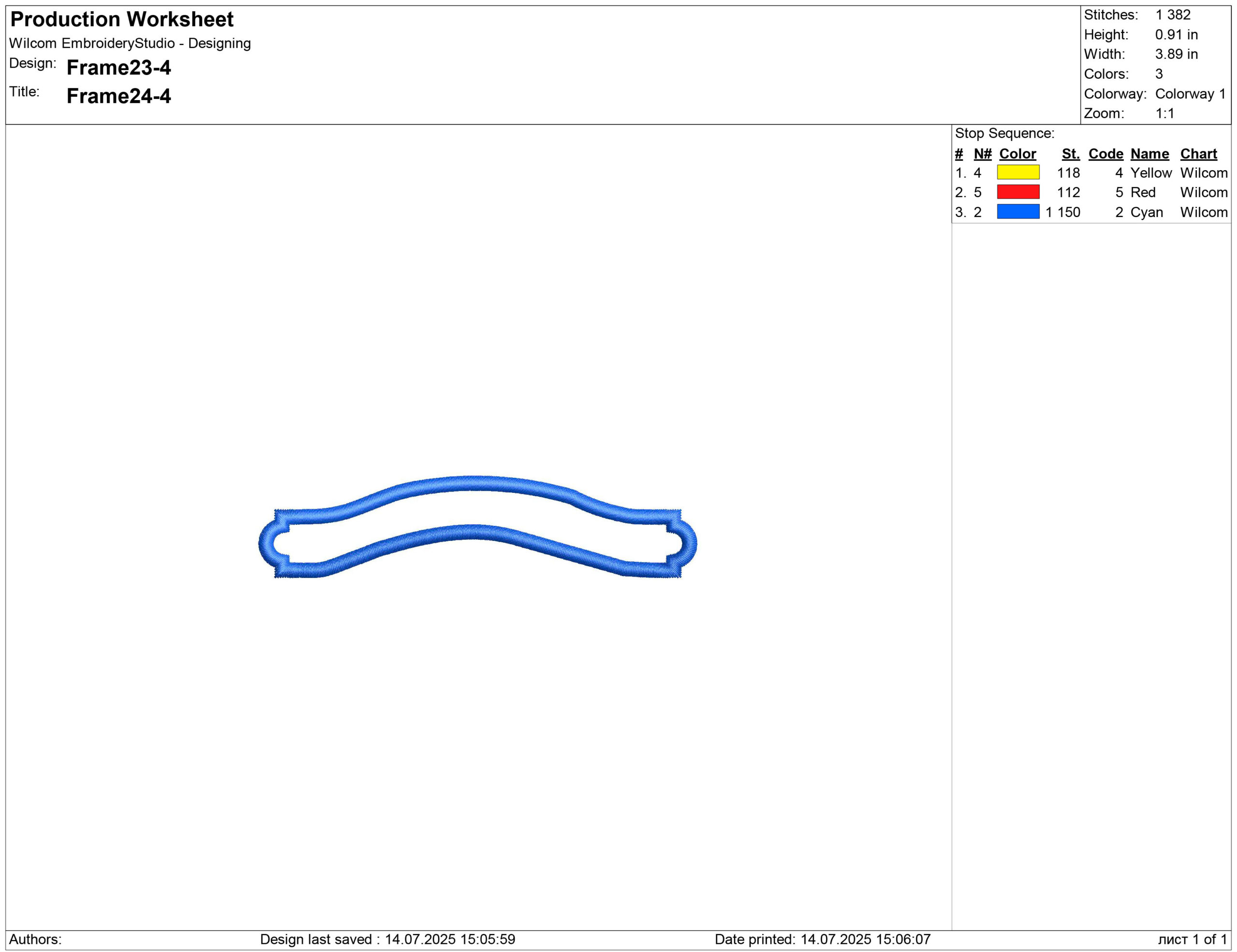Click the Name column header
The image size is (1237, 952).
click(x=1149, y=154)
